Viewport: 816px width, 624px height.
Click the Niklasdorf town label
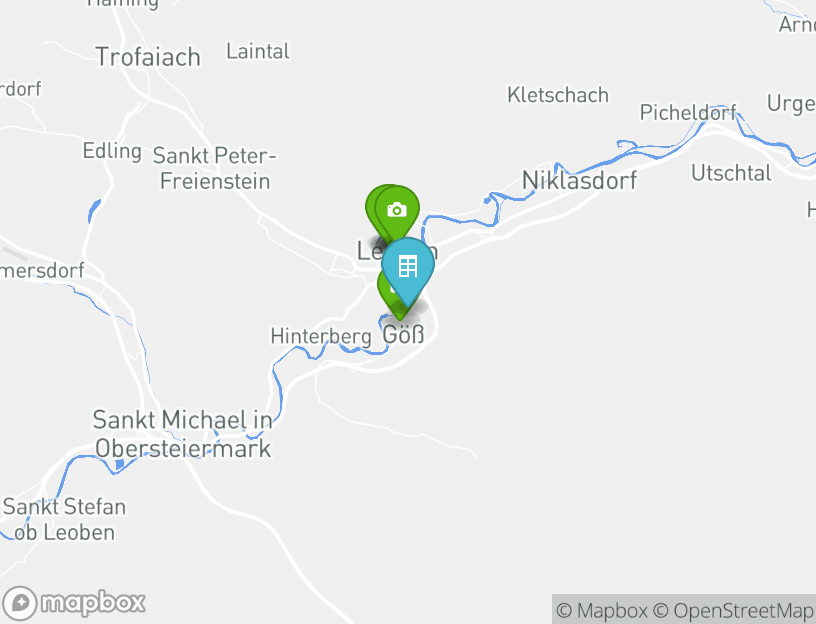(x=579, y=180)
